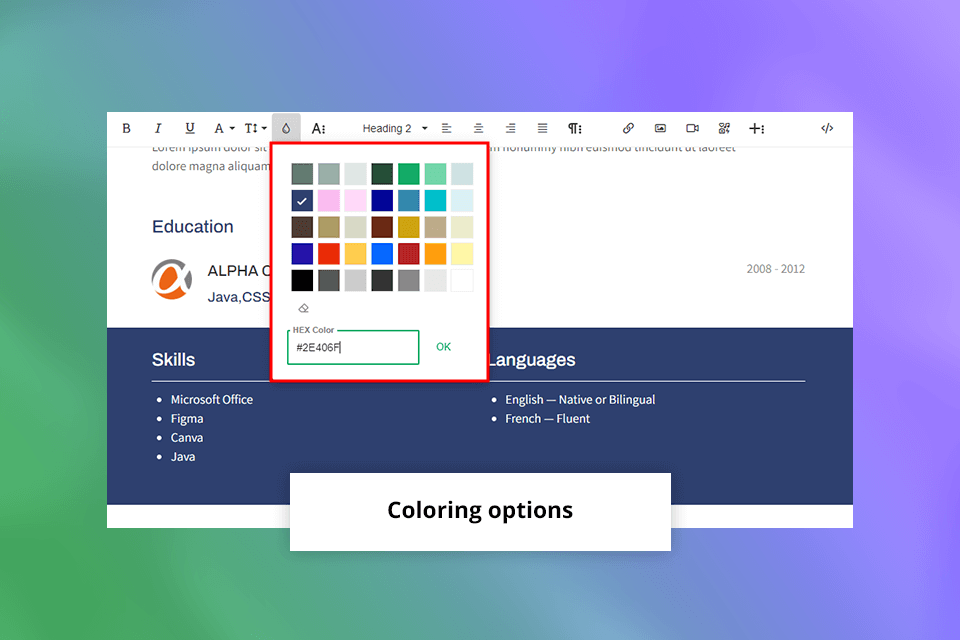This screenshot has height=640, width=960.
Task: Pick the dark forest green swatch
Action: (382, 174)
